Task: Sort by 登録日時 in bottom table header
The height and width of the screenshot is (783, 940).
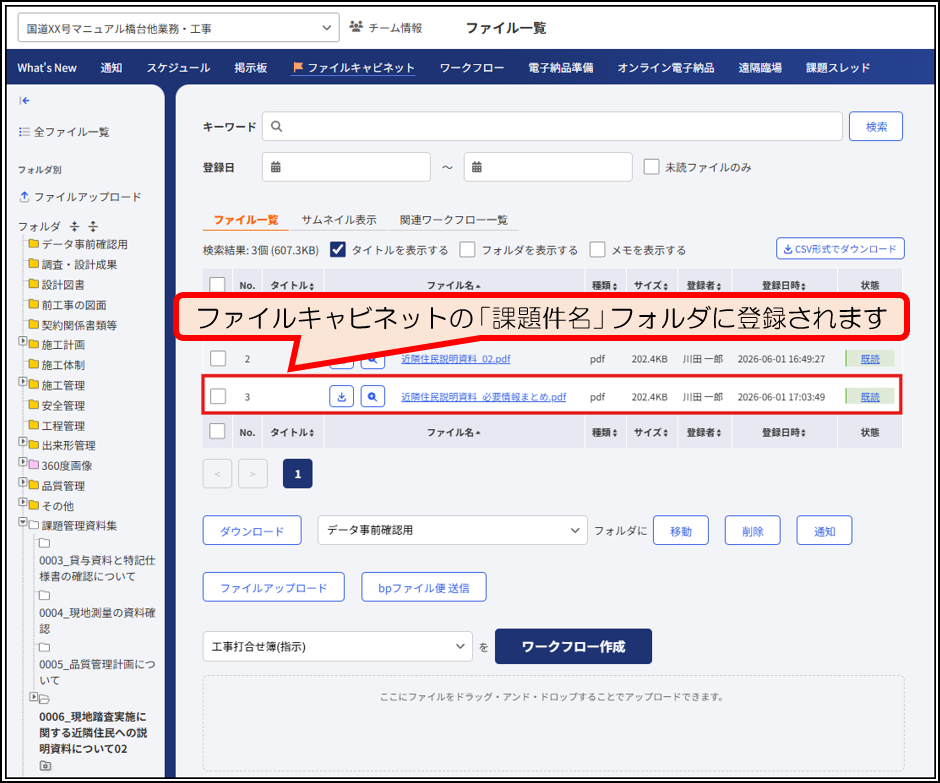Action: click(x=784, y=432)
